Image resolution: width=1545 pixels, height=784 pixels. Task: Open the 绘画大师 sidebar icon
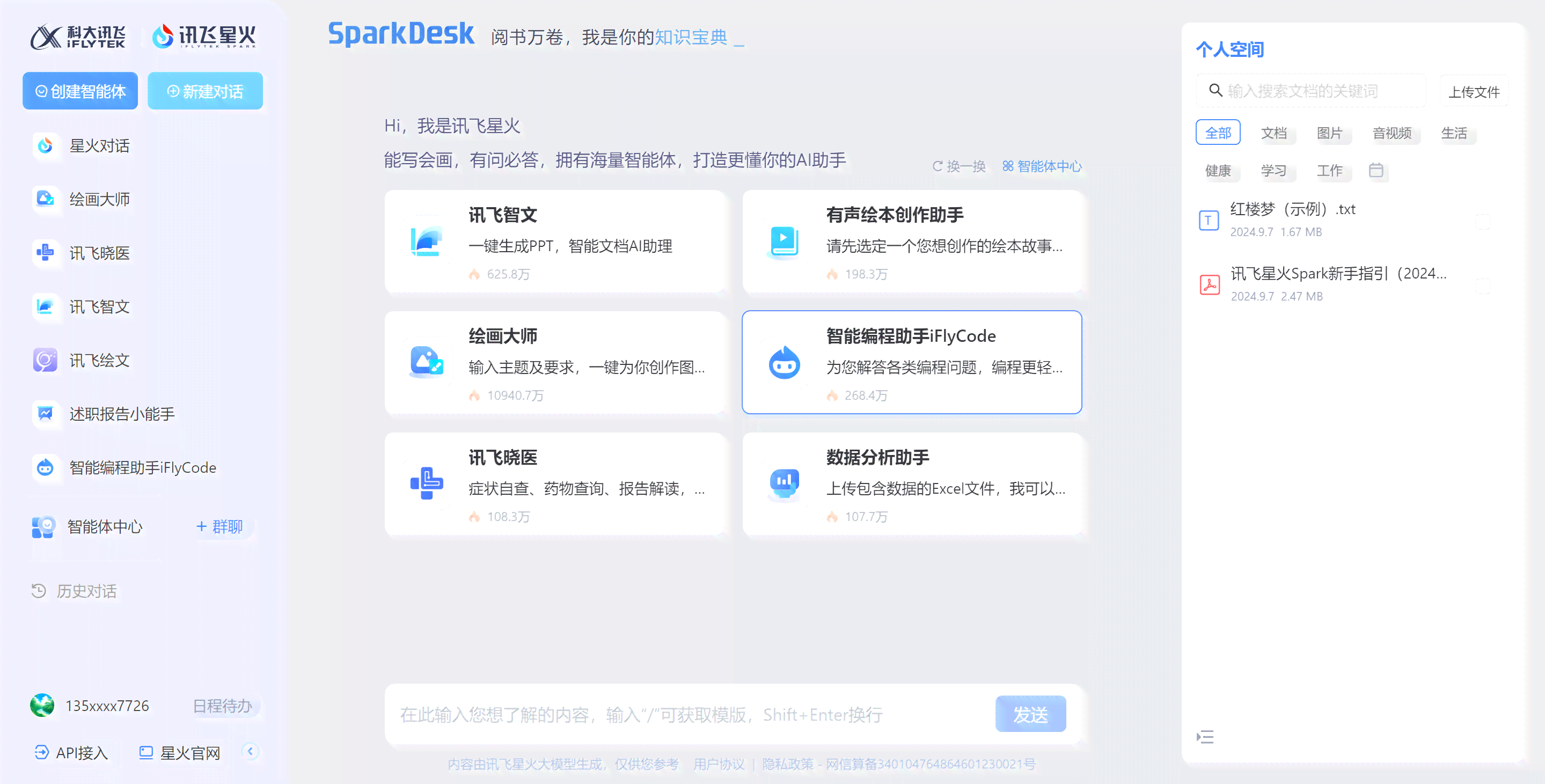46,199
